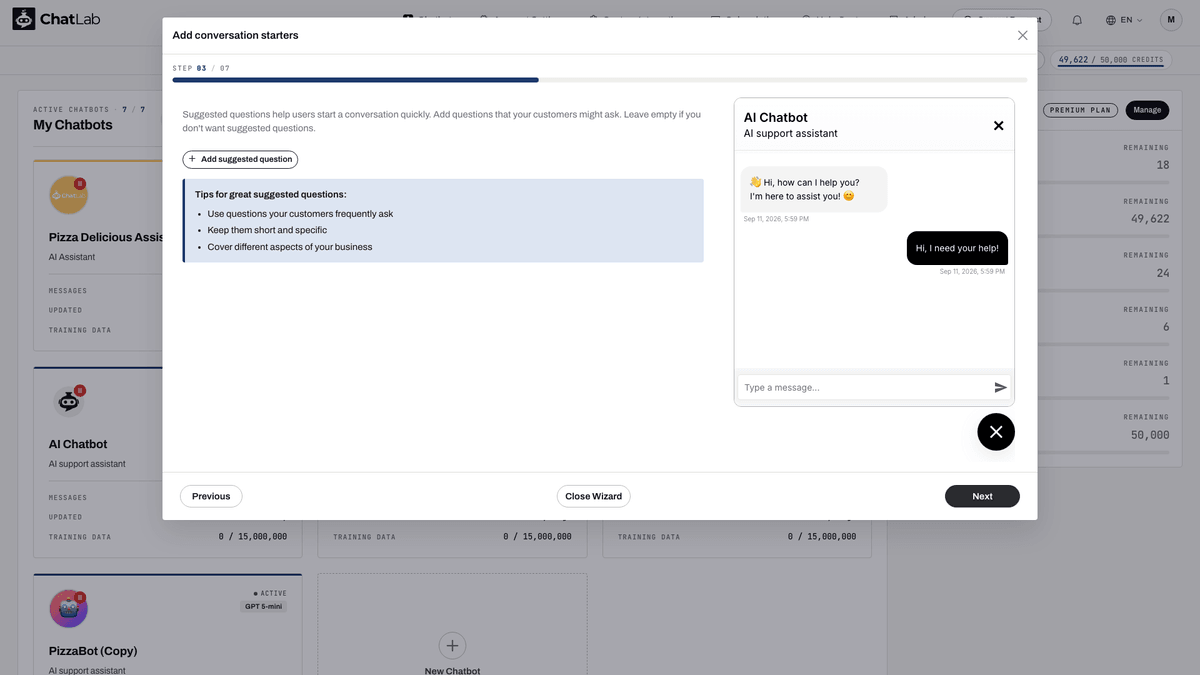Focus the Type a message input field

pyautogui.click(x=864, y=387)
